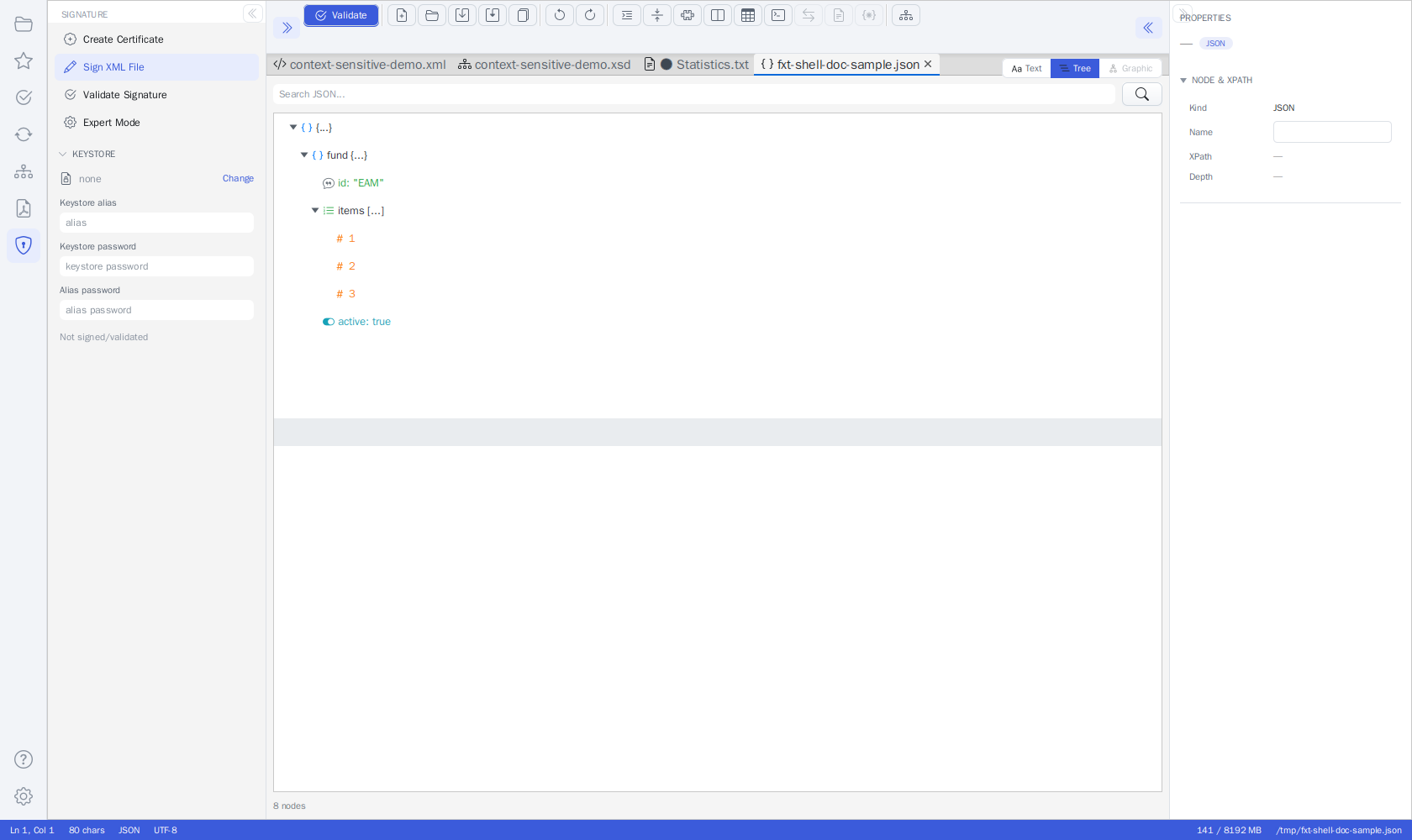Viewport: 1412px width, 840px height.
Task: Click the terminal console toolbar icon
Action: pos(778,15)
